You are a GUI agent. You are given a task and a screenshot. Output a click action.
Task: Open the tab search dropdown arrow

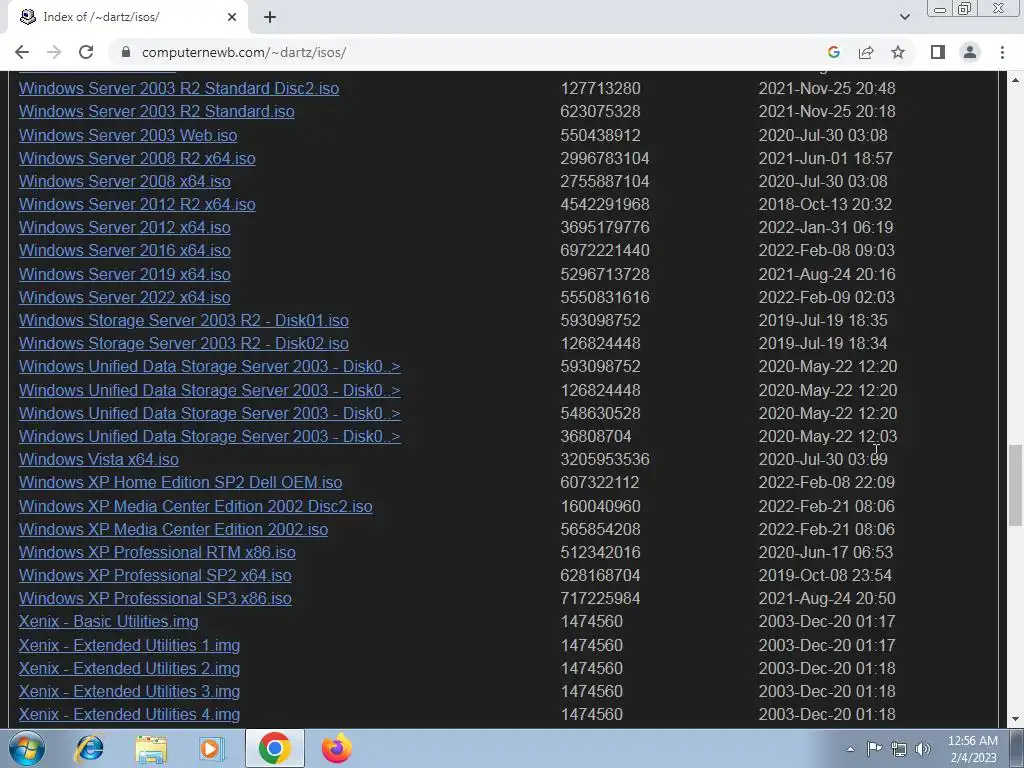904,17
